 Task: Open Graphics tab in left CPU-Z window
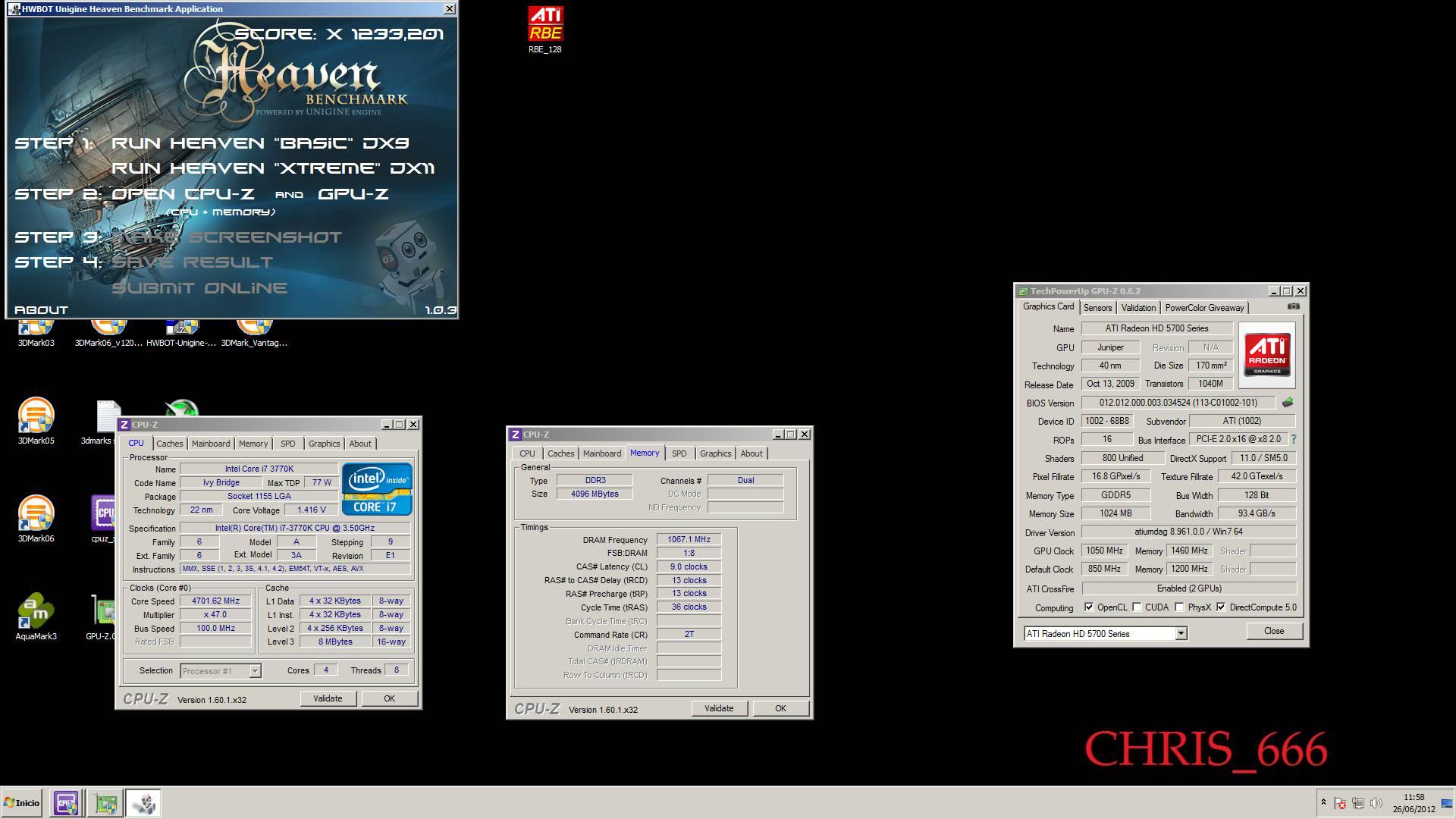tap(325, 444)
